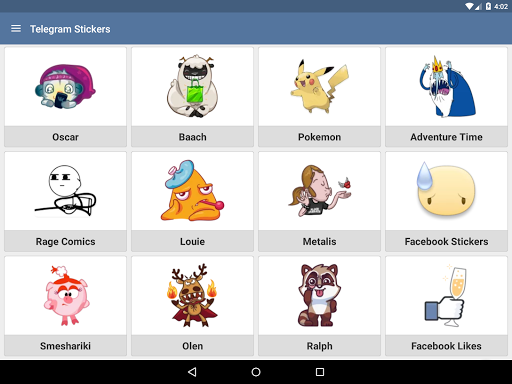Select the Metalis sticker pack image

point(319,191)
